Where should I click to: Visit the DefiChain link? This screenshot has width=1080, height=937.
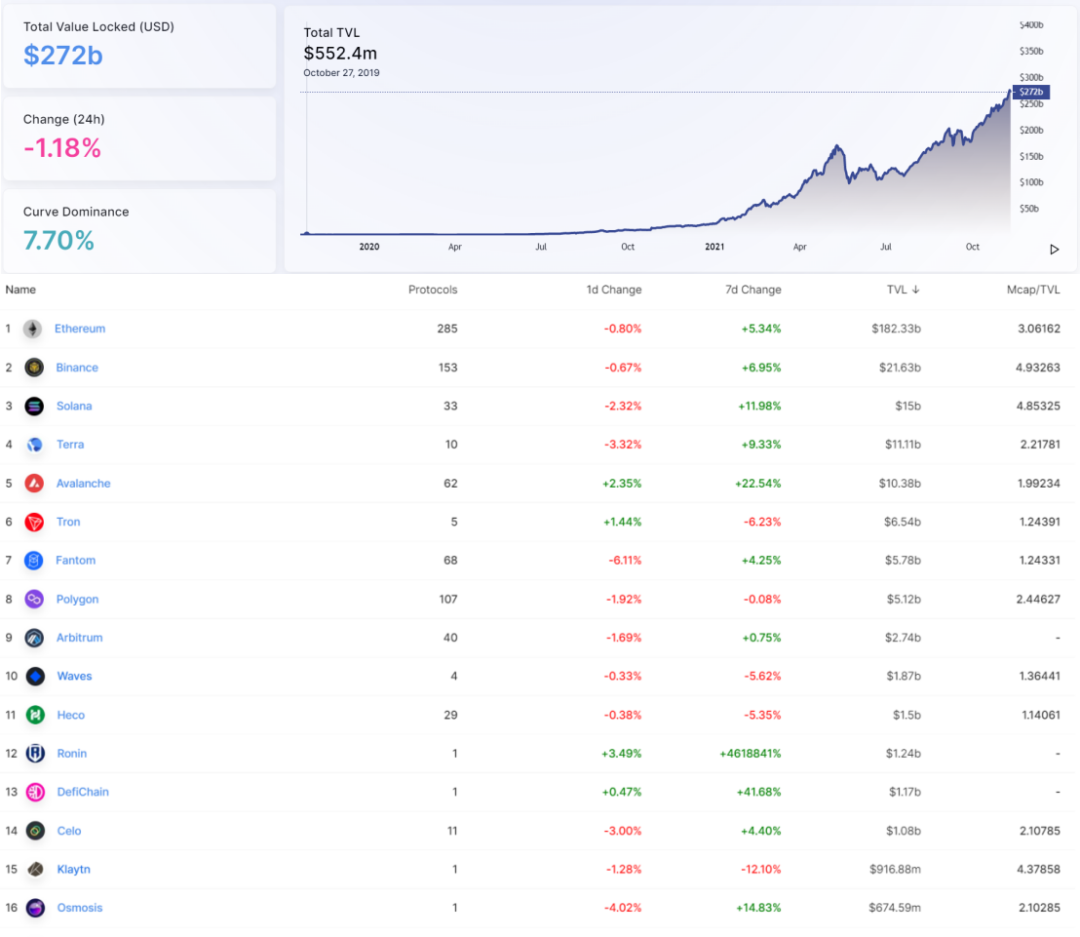pos(83,792)
